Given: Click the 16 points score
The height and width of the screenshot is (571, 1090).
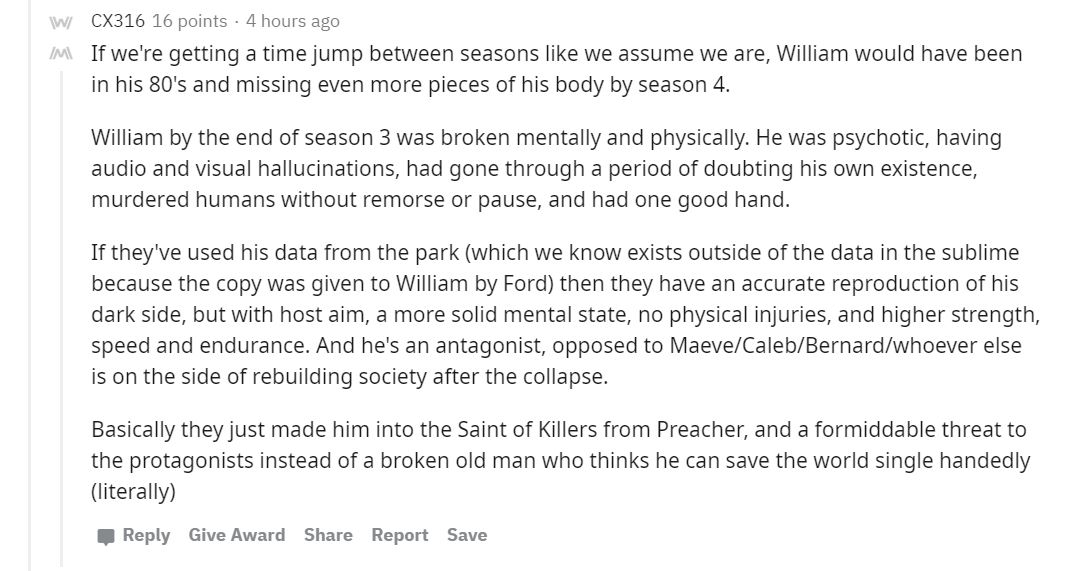Looking at the screenshot, I should (x=189, y=21).
